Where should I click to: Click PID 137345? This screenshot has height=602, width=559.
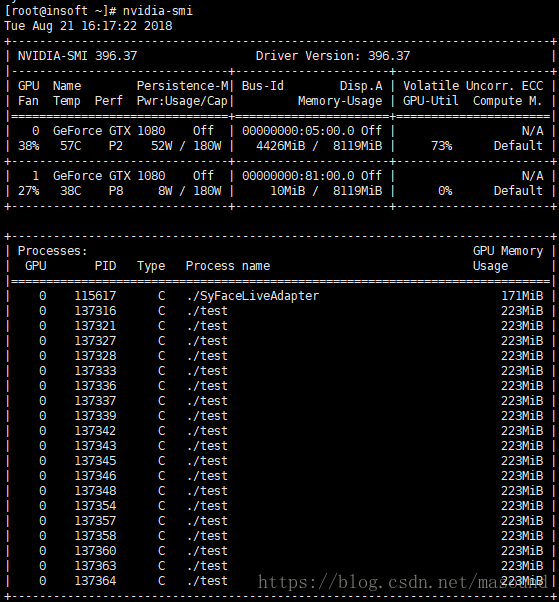coord(95,461)
